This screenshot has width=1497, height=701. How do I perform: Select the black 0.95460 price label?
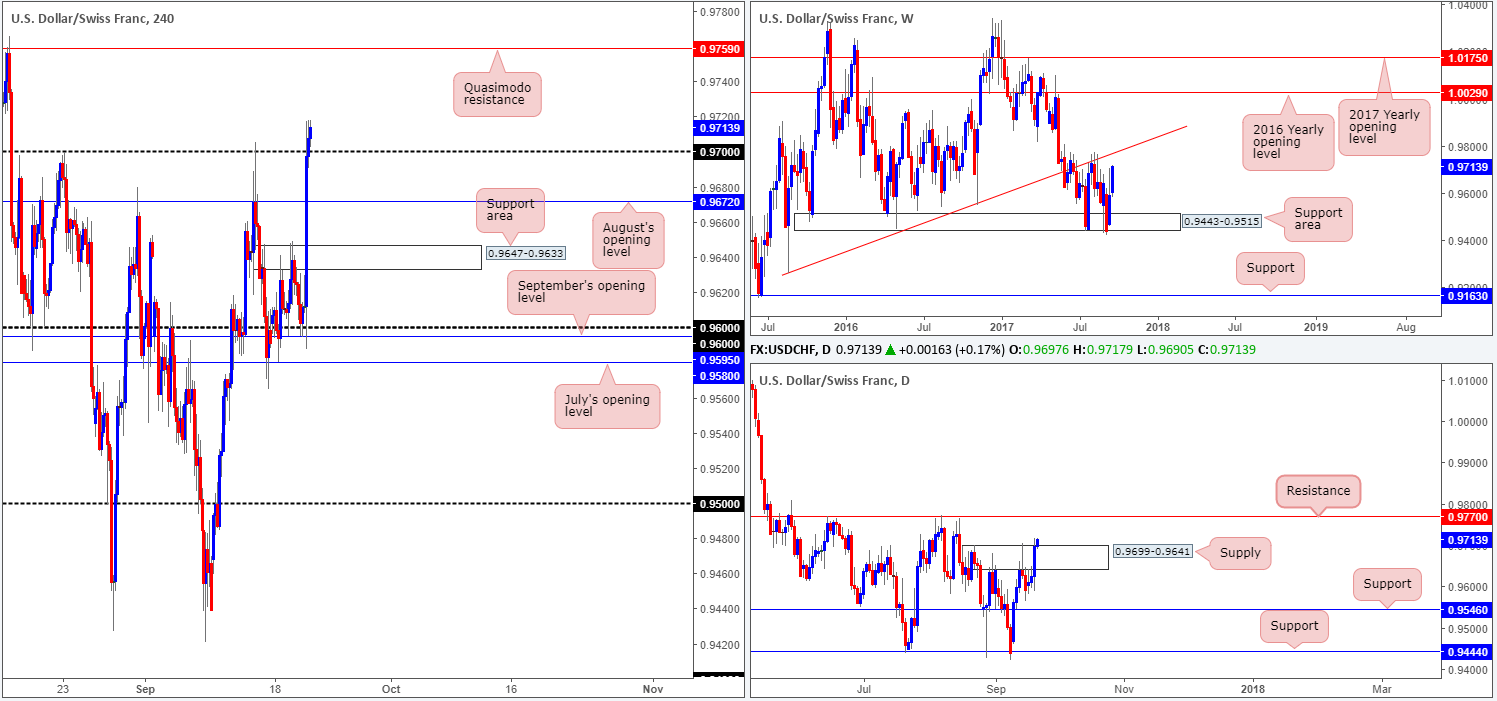[1468, 609]
